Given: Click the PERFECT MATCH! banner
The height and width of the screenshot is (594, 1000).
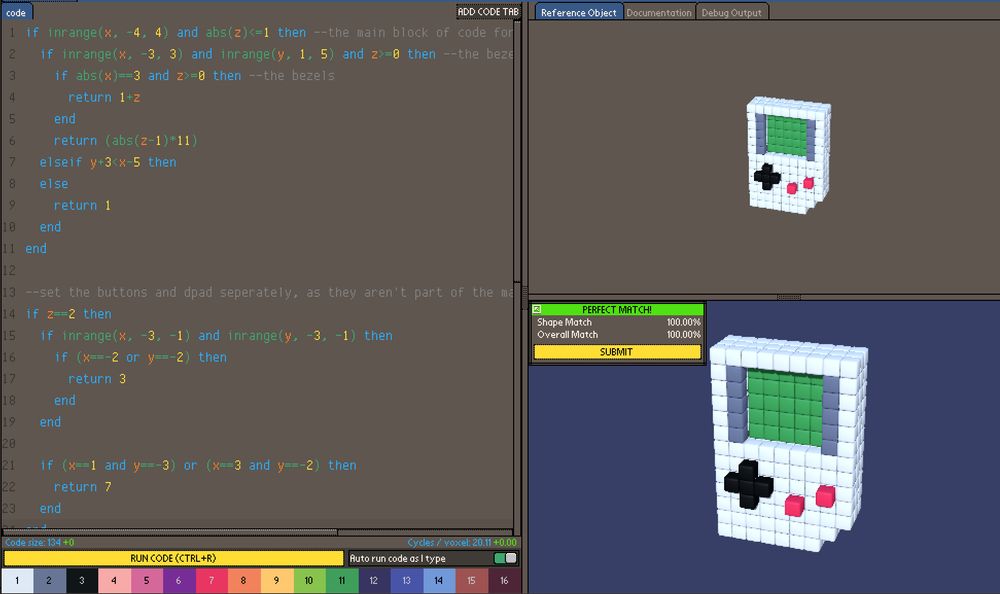Looking at the screenshot, I should click(x=617, y=309).
